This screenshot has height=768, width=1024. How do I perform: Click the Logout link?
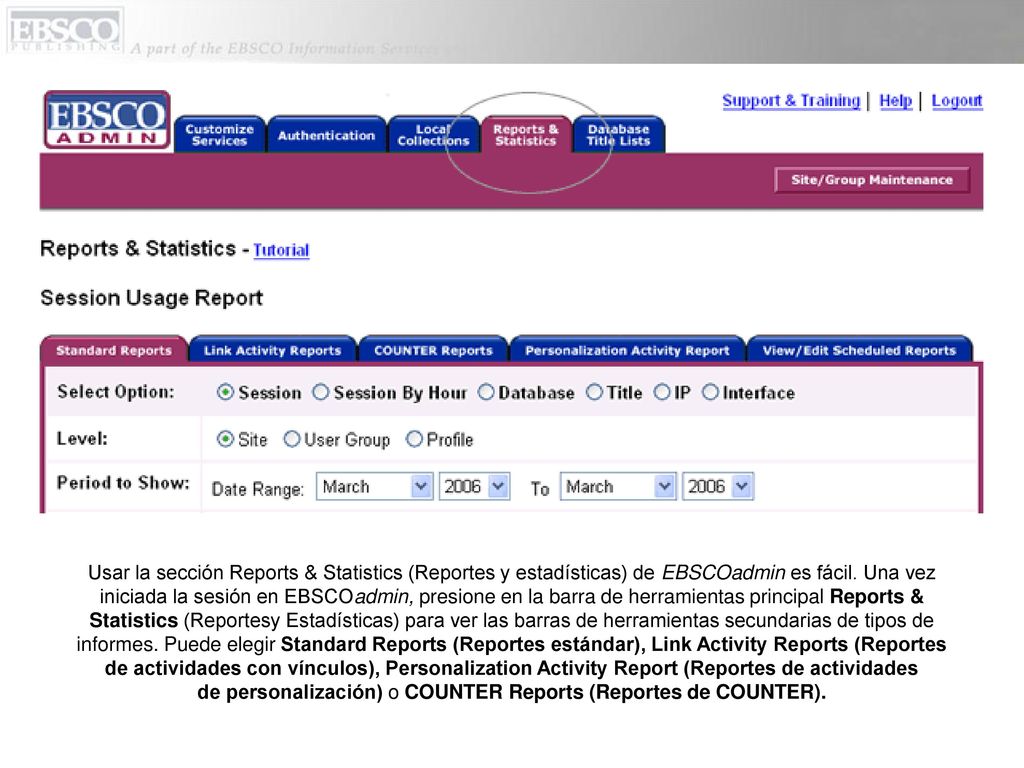[957, 101]
